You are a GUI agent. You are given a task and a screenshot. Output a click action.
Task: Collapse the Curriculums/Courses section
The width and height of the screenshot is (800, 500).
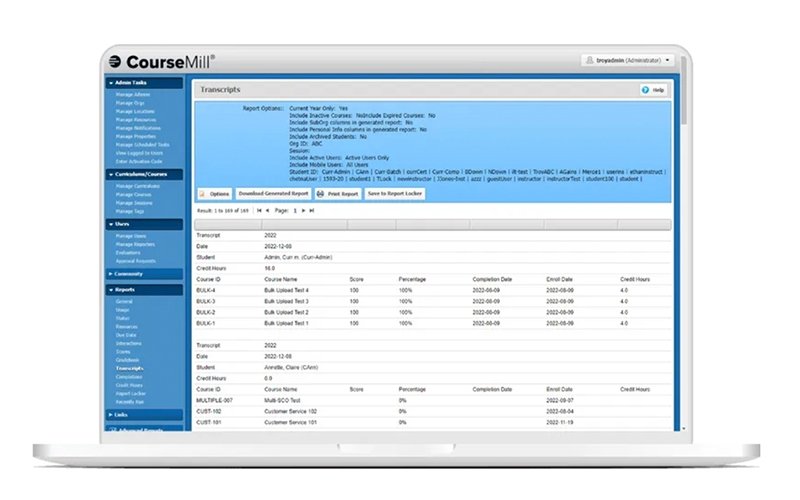coord(144,174)
